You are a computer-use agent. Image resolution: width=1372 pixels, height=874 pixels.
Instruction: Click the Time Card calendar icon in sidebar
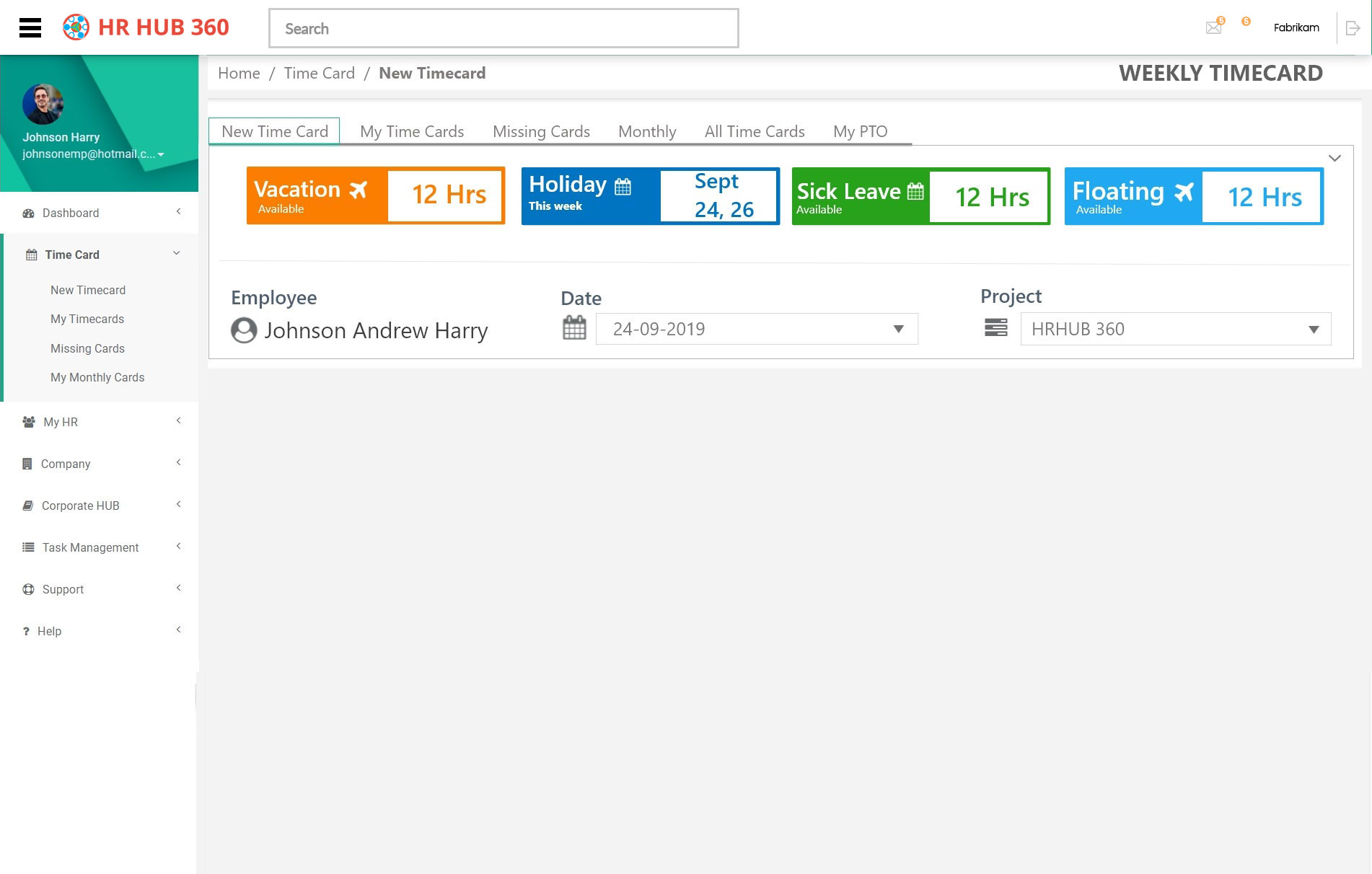click(32, 255)
